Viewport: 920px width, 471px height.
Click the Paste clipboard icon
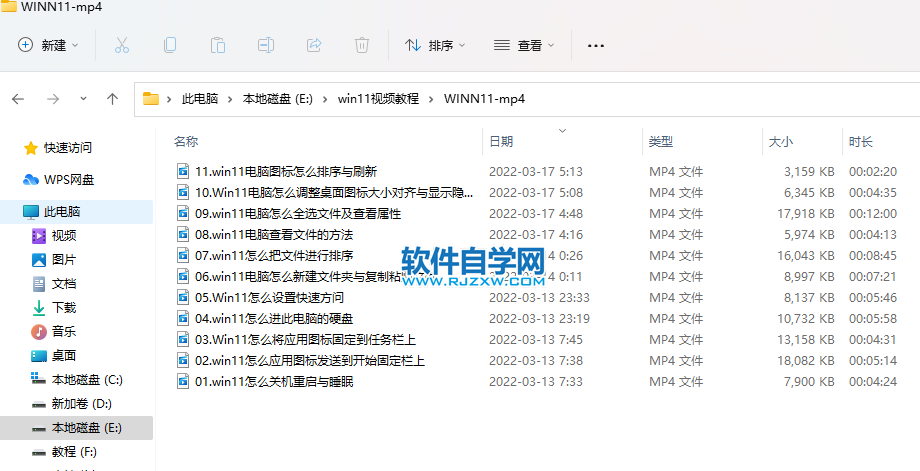click(218, 45)
